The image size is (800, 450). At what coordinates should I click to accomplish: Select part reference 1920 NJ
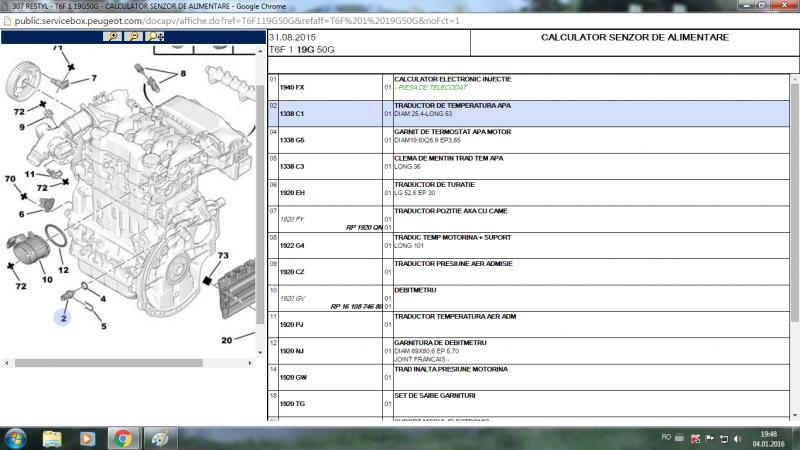292,351
